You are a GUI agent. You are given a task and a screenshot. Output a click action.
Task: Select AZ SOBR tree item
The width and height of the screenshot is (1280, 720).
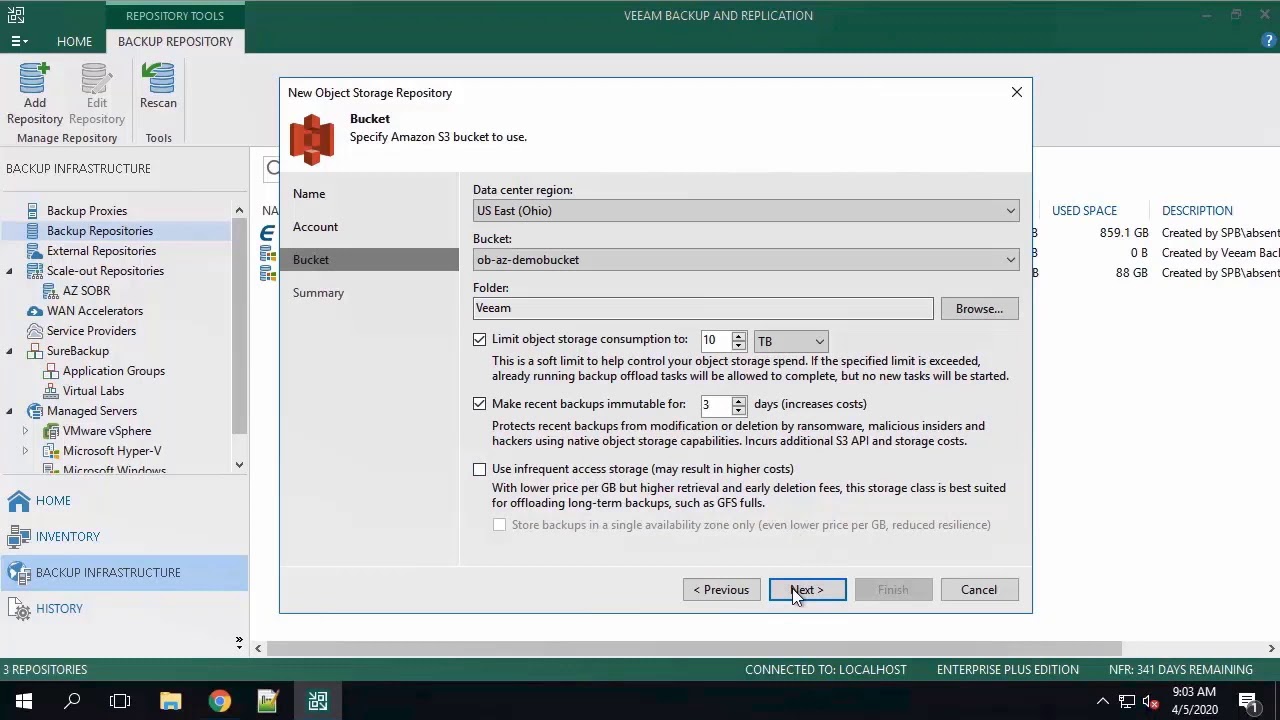86,291
